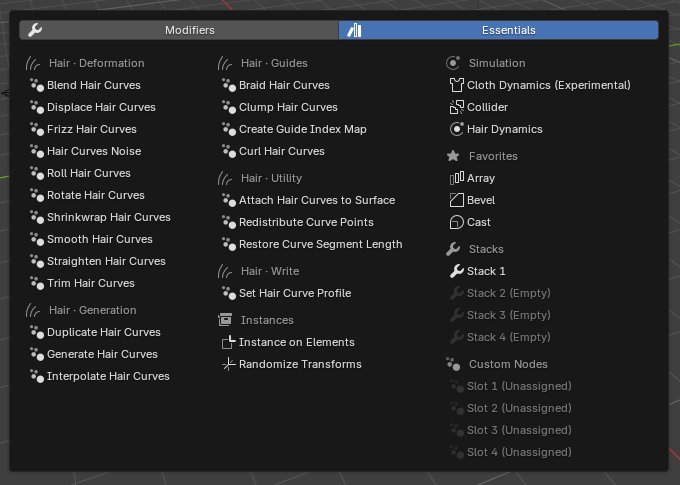Click Attach Hair Curves to Surface icon
The image size is (680, 485).
point(229,200)
